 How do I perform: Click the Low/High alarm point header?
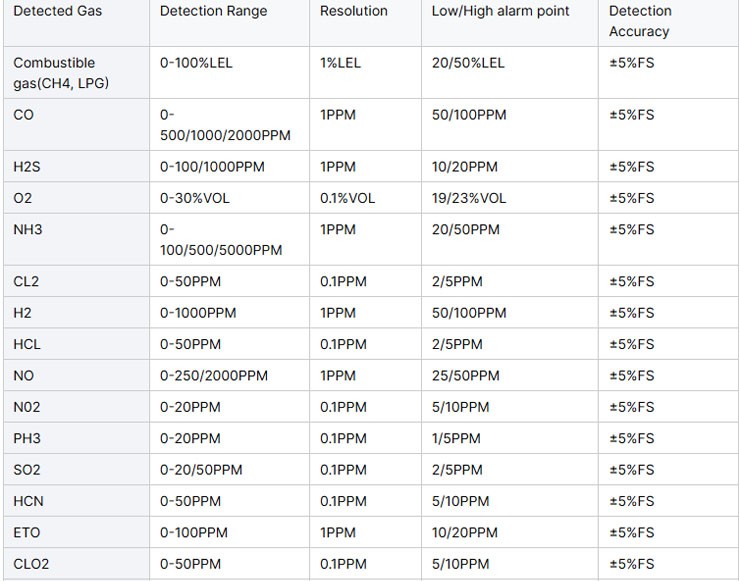(x=500, y=11)
